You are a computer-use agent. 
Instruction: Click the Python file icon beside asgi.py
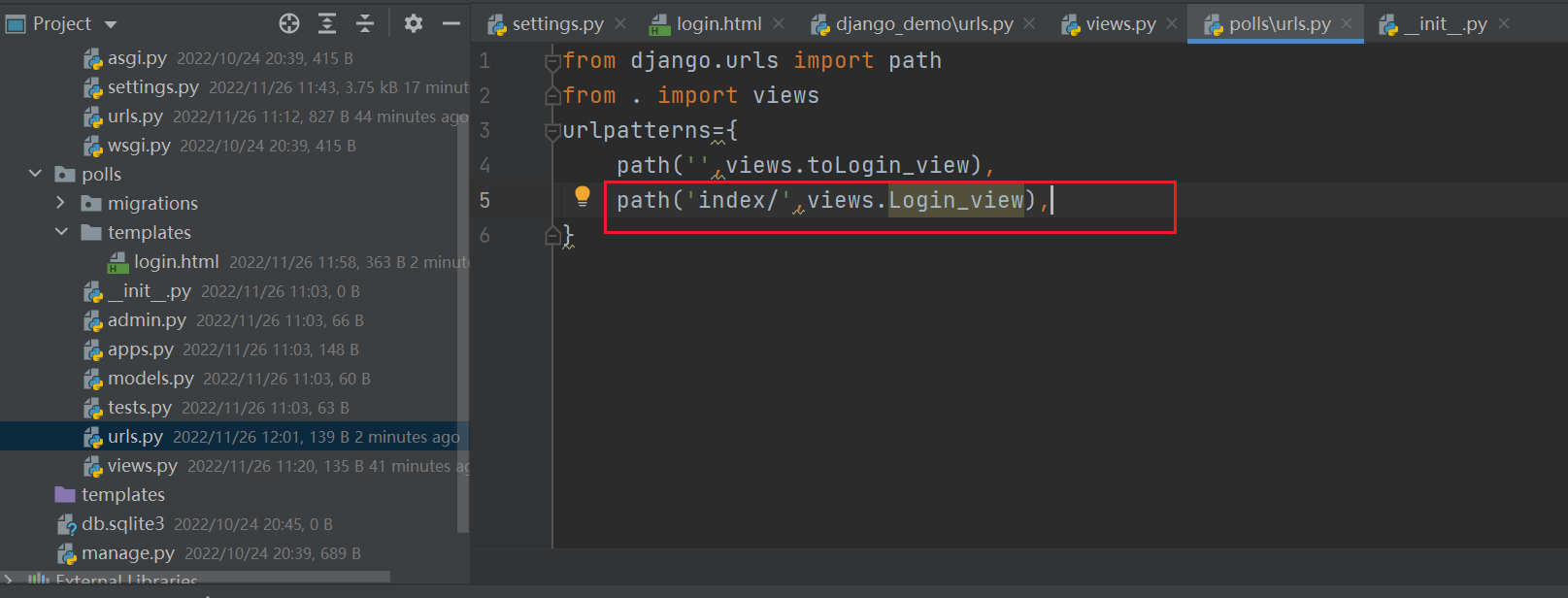coord(93,59)
